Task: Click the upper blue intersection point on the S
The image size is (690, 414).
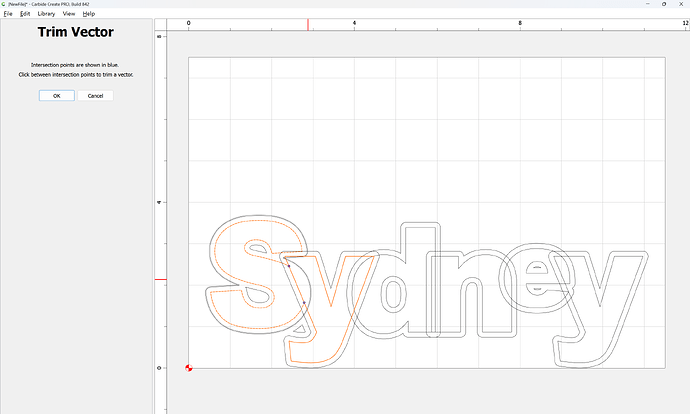Action: tap(288, 266)
